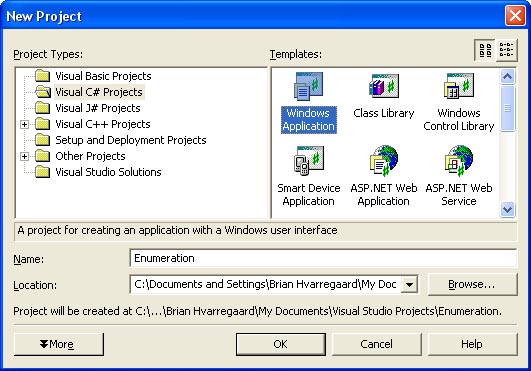531x371 pixels.
Task: Select Setup and Deployment Projects
Action: point(131,140)
